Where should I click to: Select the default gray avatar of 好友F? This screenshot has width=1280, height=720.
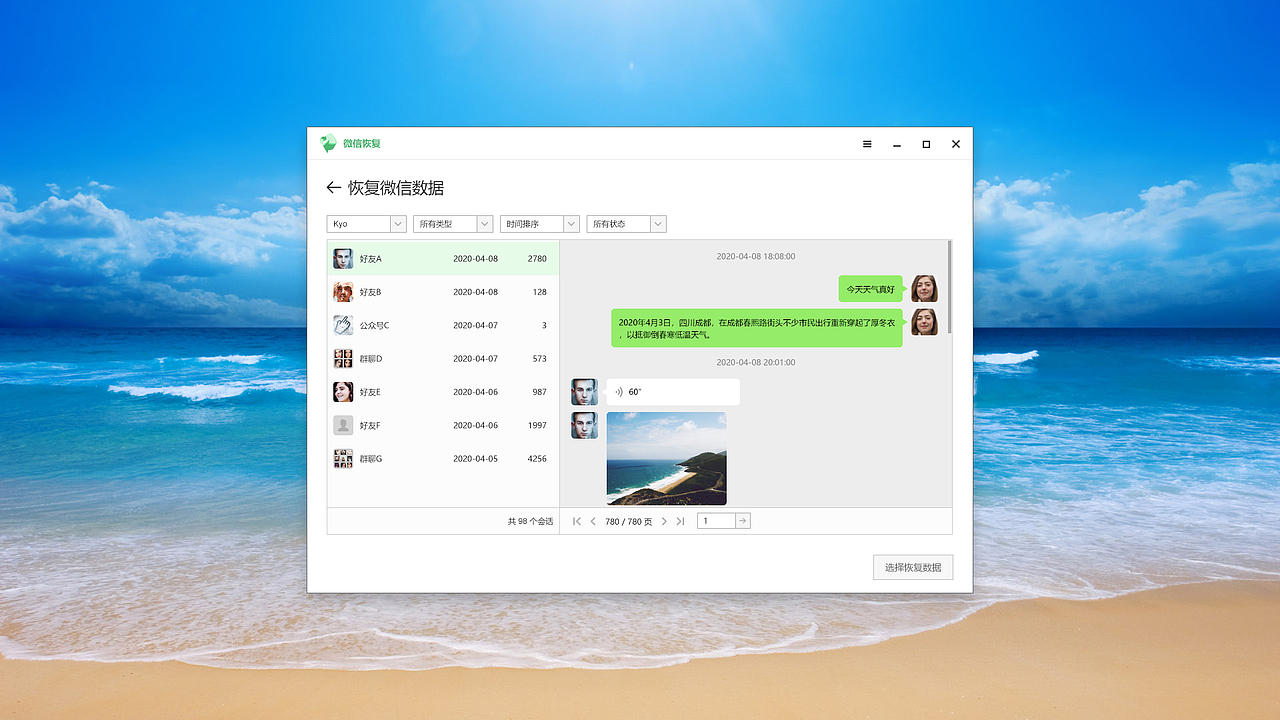point(343,425)
